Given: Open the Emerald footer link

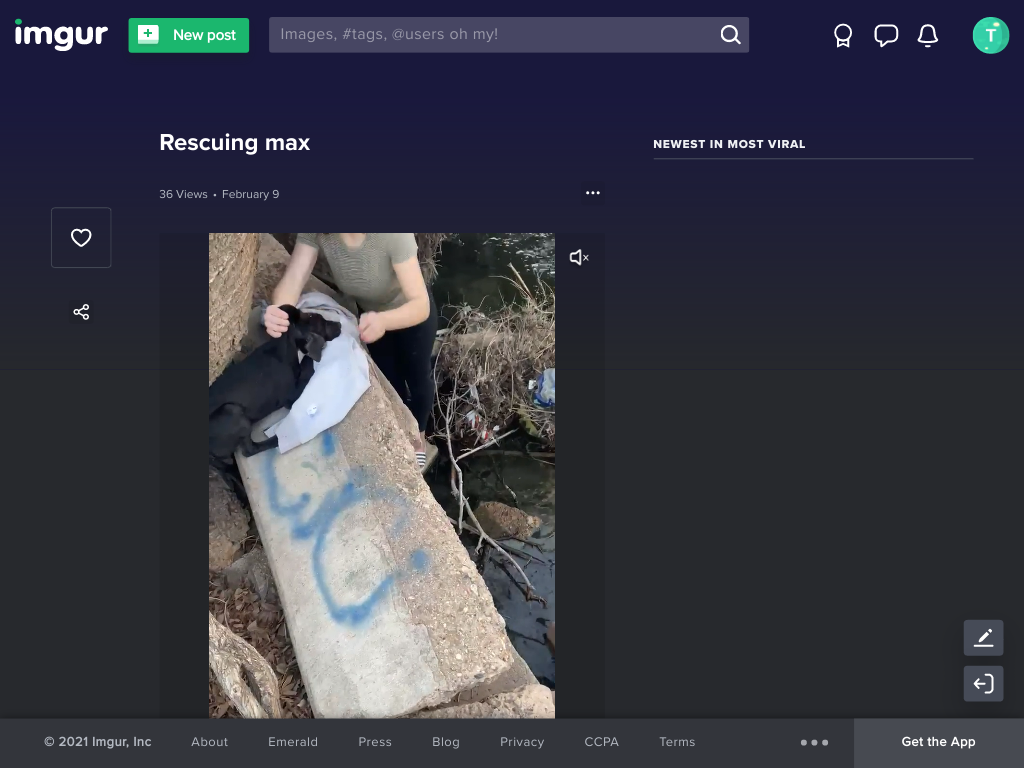Looking at the screenshot, I should pyautogui.click(x=293, y=742).
